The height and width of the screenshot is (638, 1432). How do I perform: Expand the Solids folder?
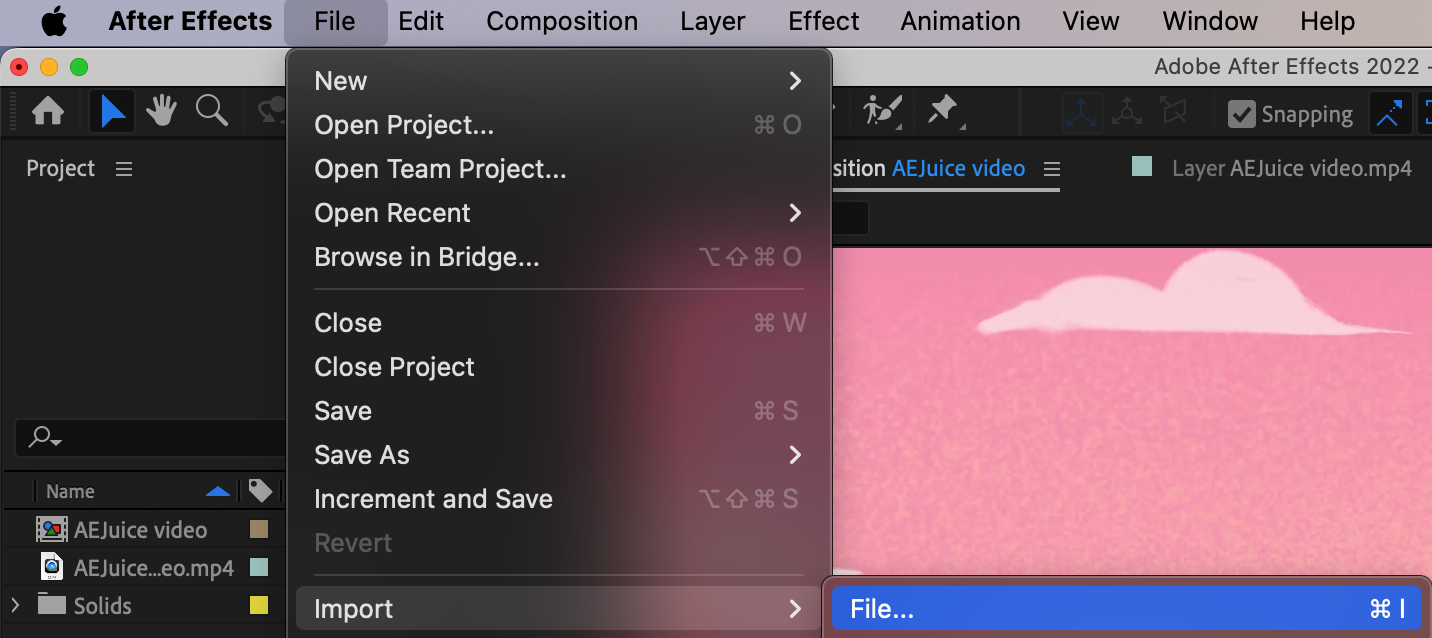(15, 605)
